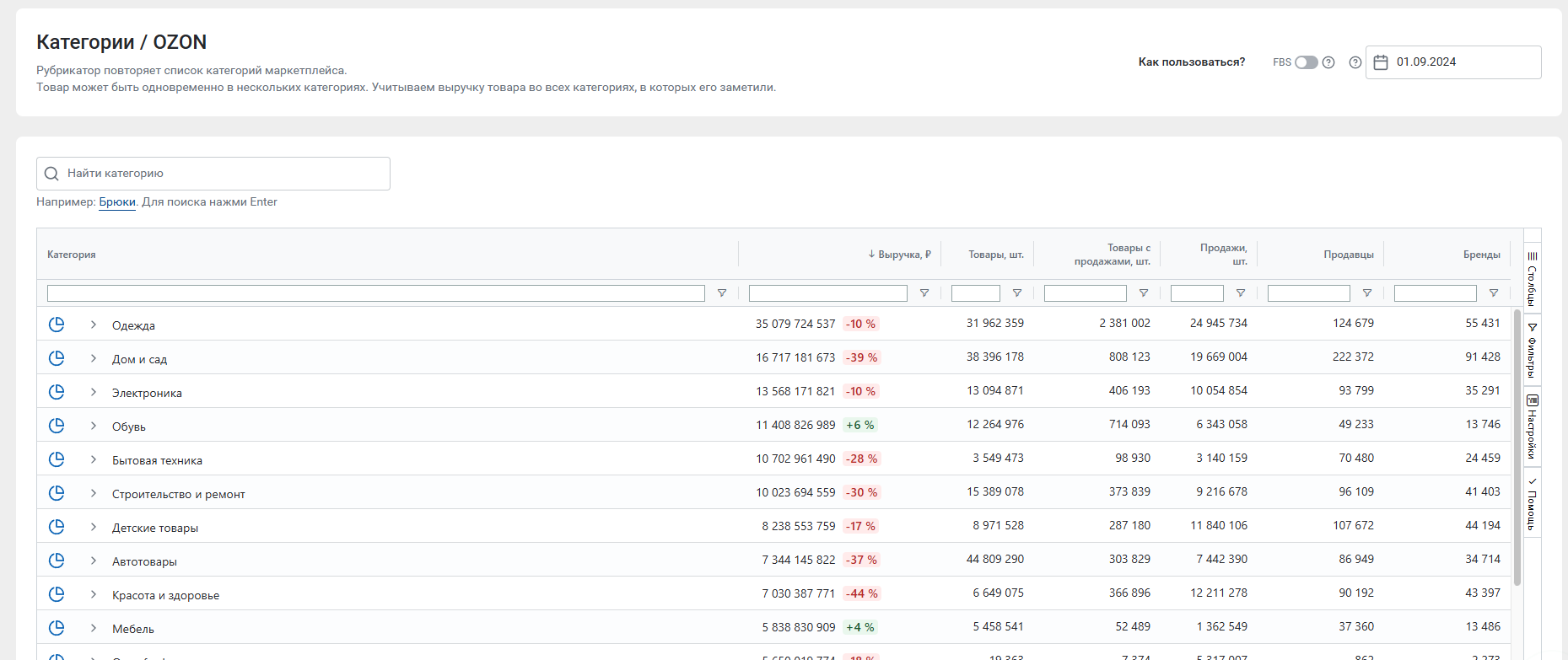Click the -44 % change badge

coord(862,593)
